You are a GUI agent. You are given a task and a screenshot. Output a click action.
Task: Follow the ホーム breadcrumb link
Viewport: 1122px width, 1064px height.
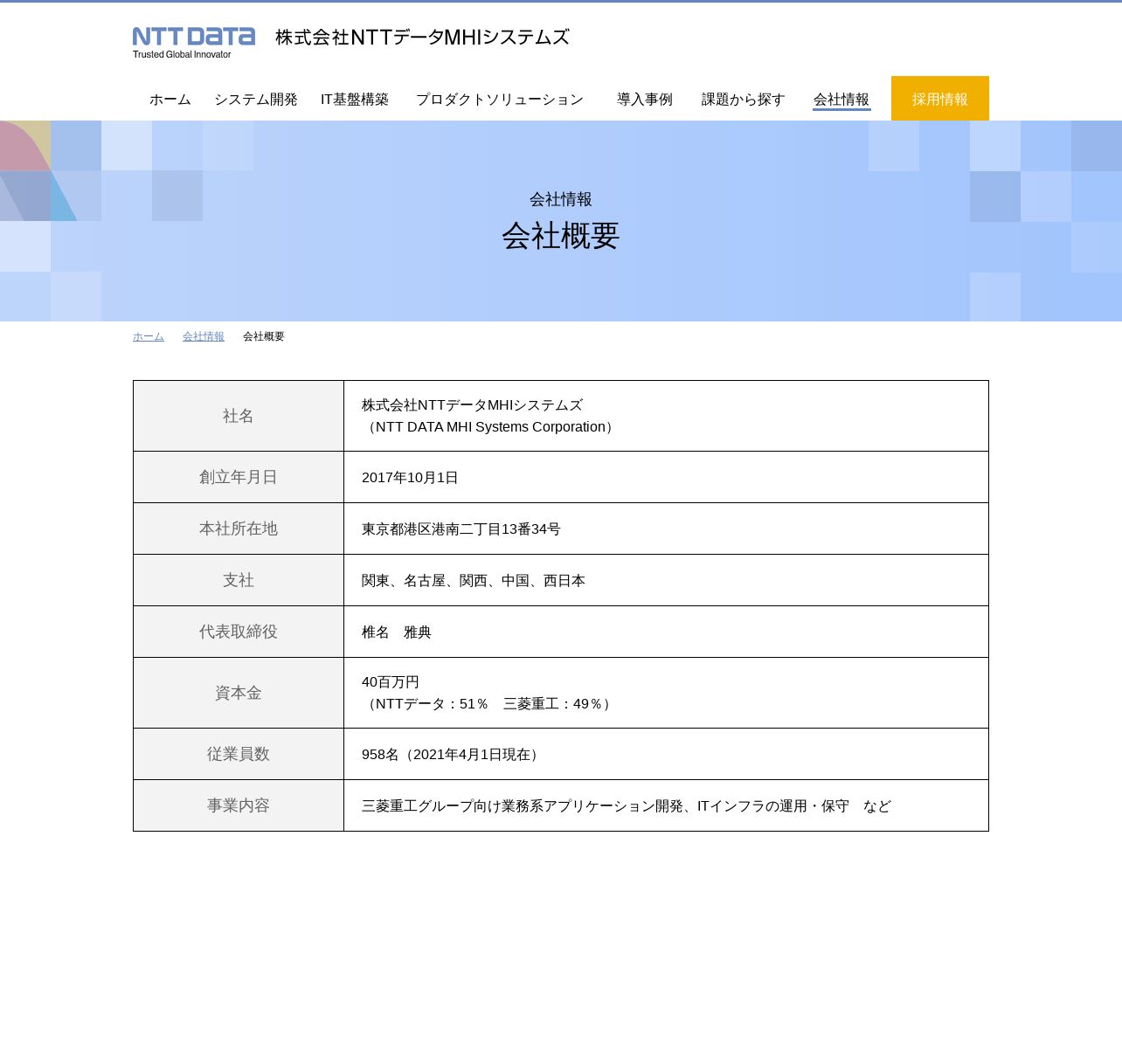click(149, 336)
